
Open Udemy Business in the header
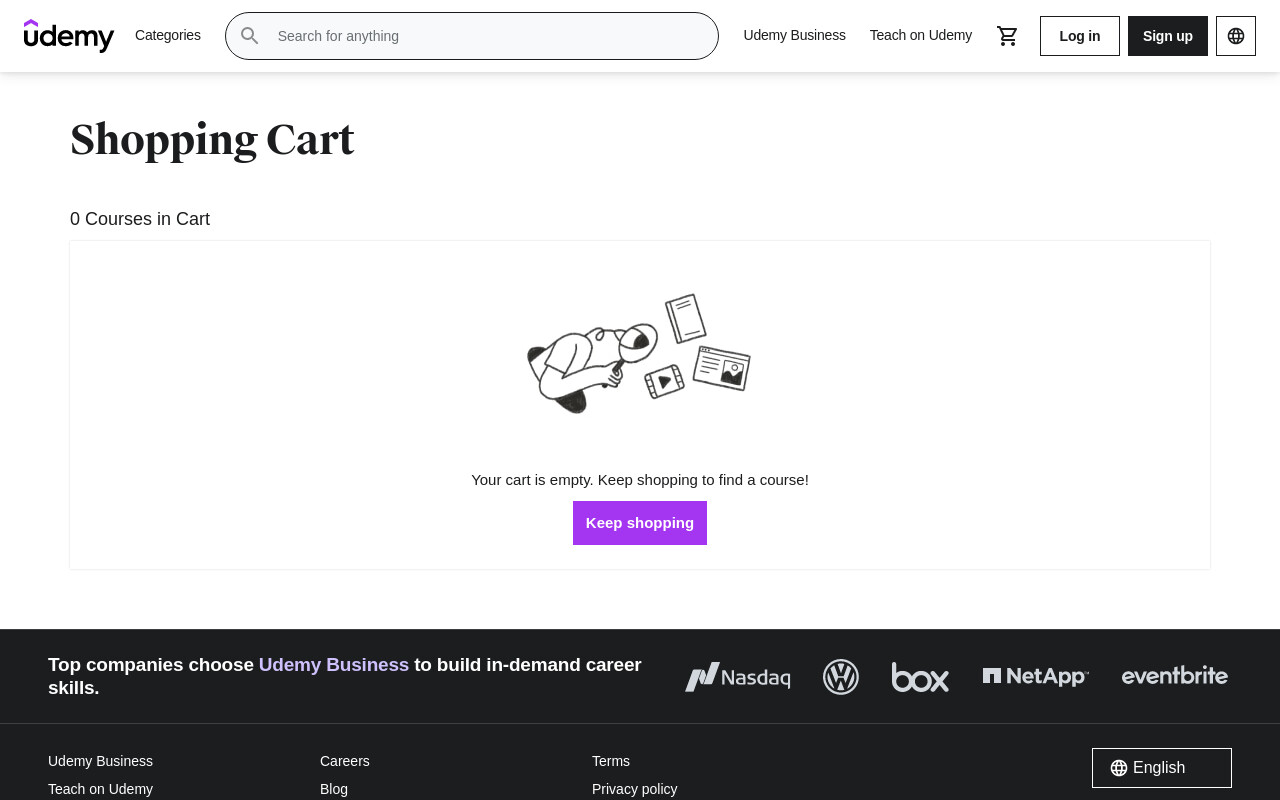pyautogui.click(x=795, y=36)
